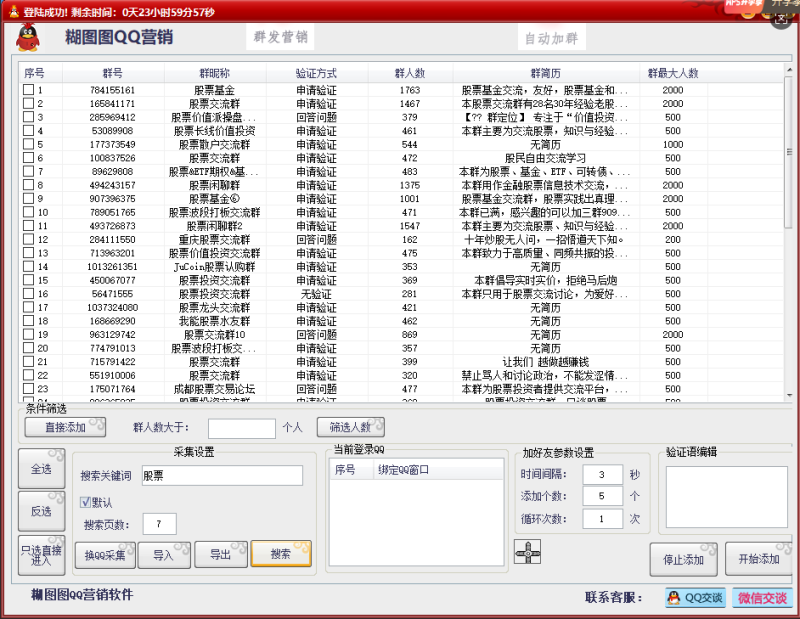Click 全选 to select all groups
800x619 pixels.
click(x=40, y=468)
